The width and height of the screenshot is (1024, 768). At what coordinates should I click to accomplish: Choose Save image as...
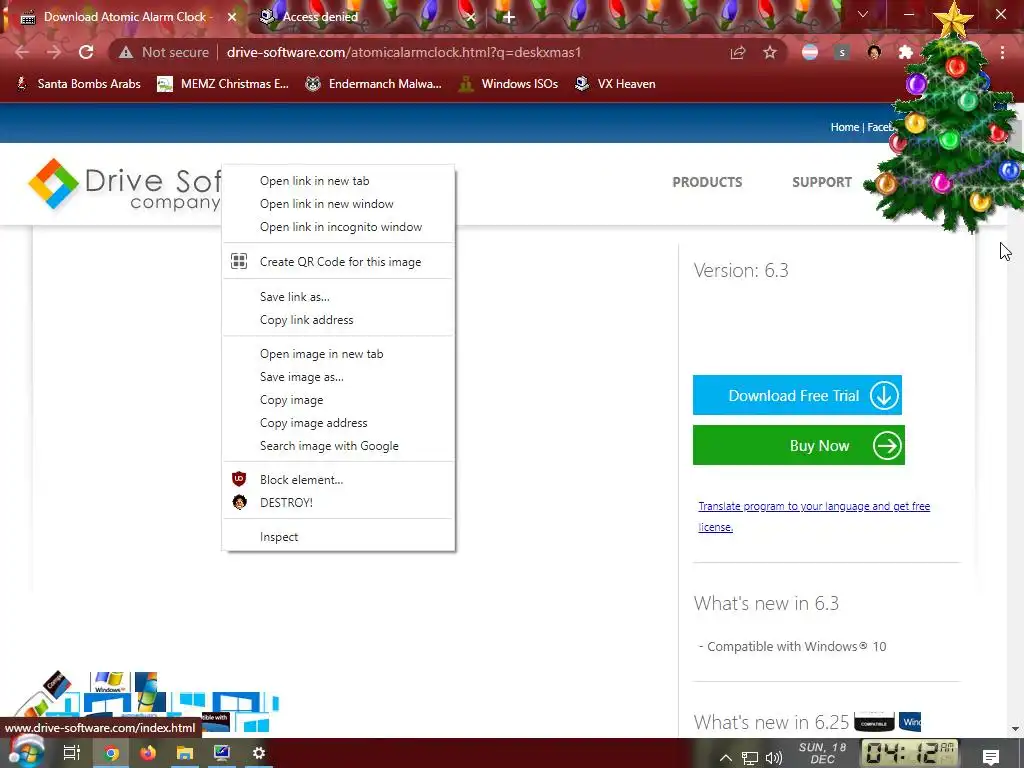[338, 377]
